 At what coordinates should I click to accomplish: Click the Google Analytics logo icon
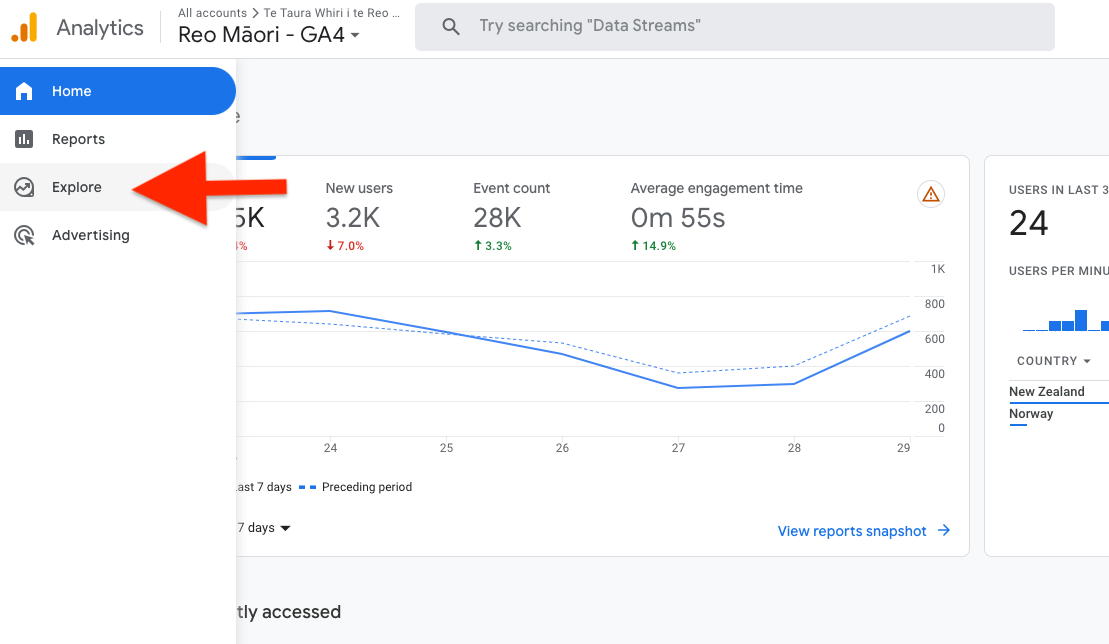(24, 28)
